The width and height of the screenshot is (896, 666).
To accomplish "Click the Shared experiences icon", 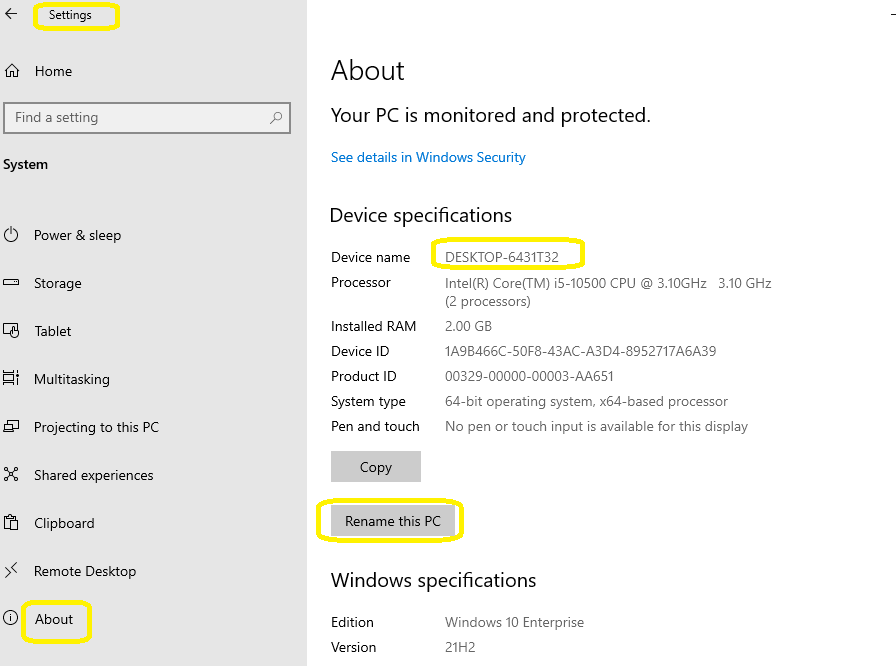I will (11, 474).
